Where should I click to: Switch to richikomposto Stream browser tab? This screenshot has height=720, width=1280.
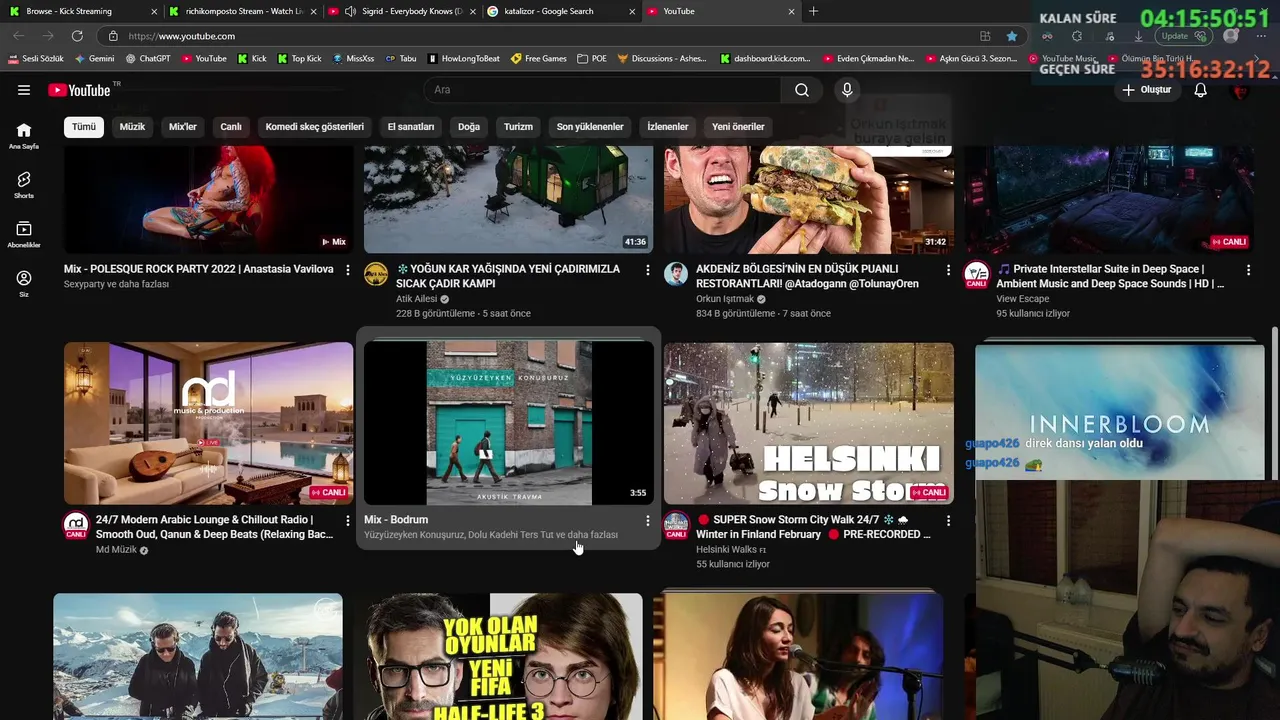pos(241,11)
